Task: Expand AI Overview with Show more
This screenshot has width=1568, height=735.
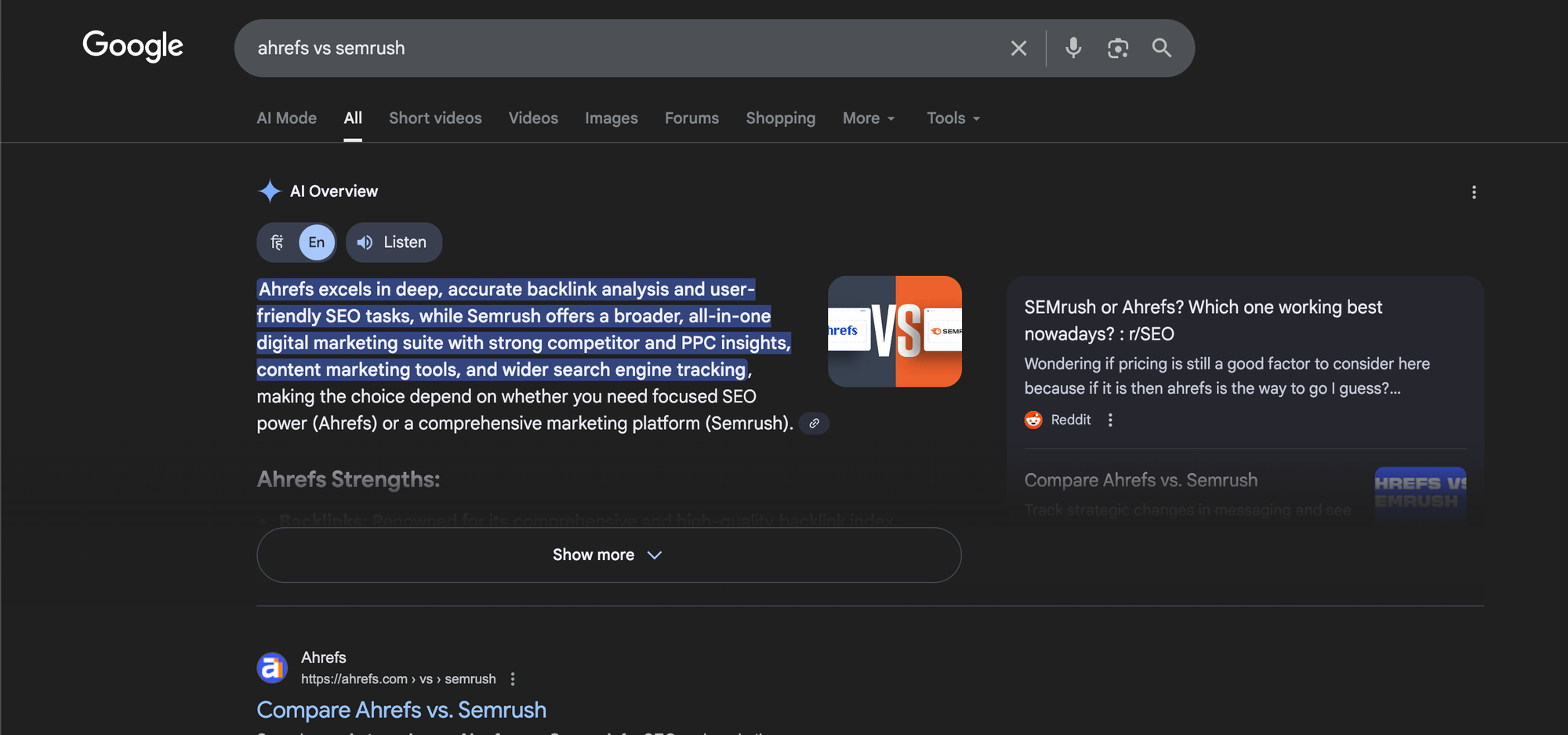Action: click(x=608, y=555)
